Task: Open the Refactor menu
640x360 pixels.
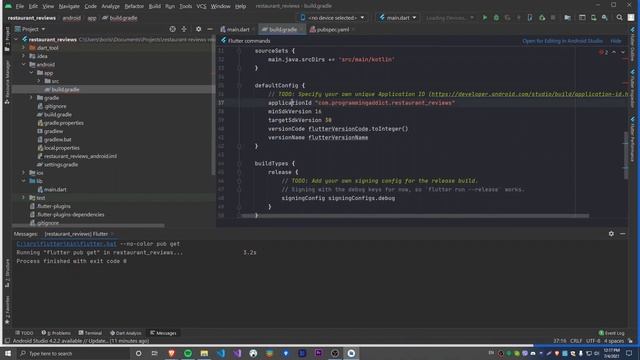Action: click(134, 6)
